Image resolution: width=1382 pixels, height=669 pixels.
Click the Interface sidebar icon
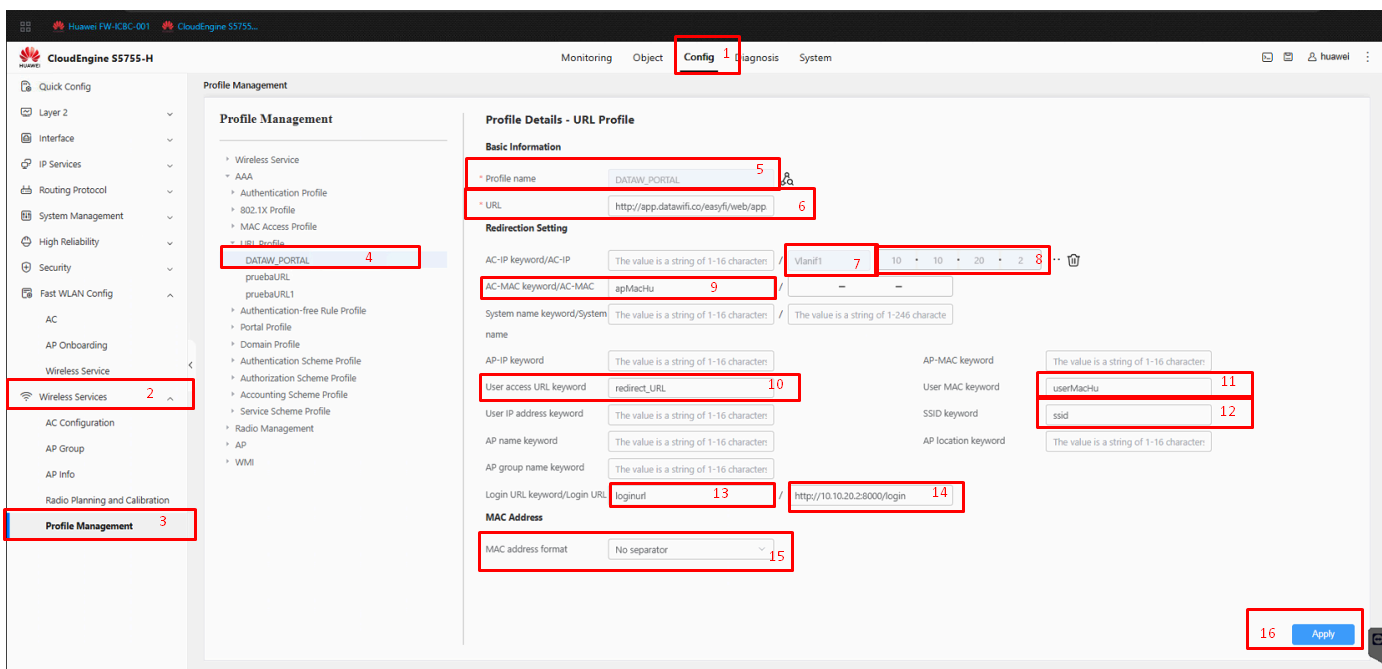tap(26, 138)
